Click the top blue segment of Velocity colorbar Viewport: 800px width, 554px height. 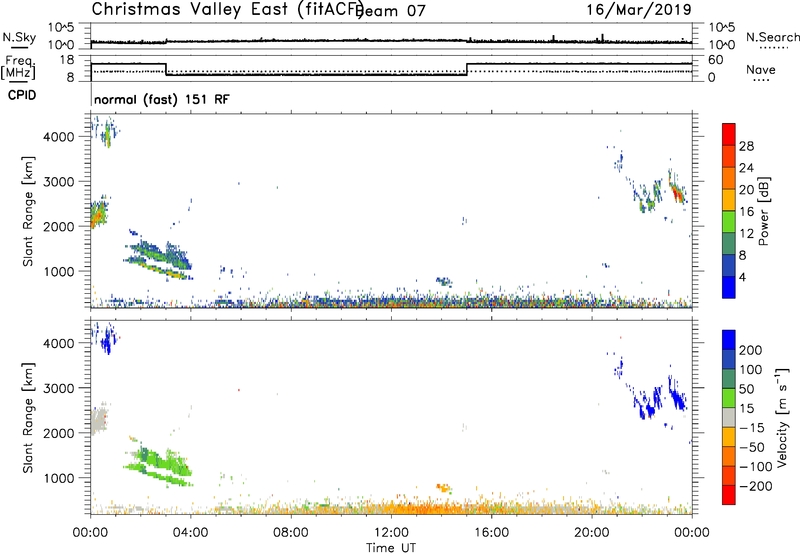(x=729, y=340)
